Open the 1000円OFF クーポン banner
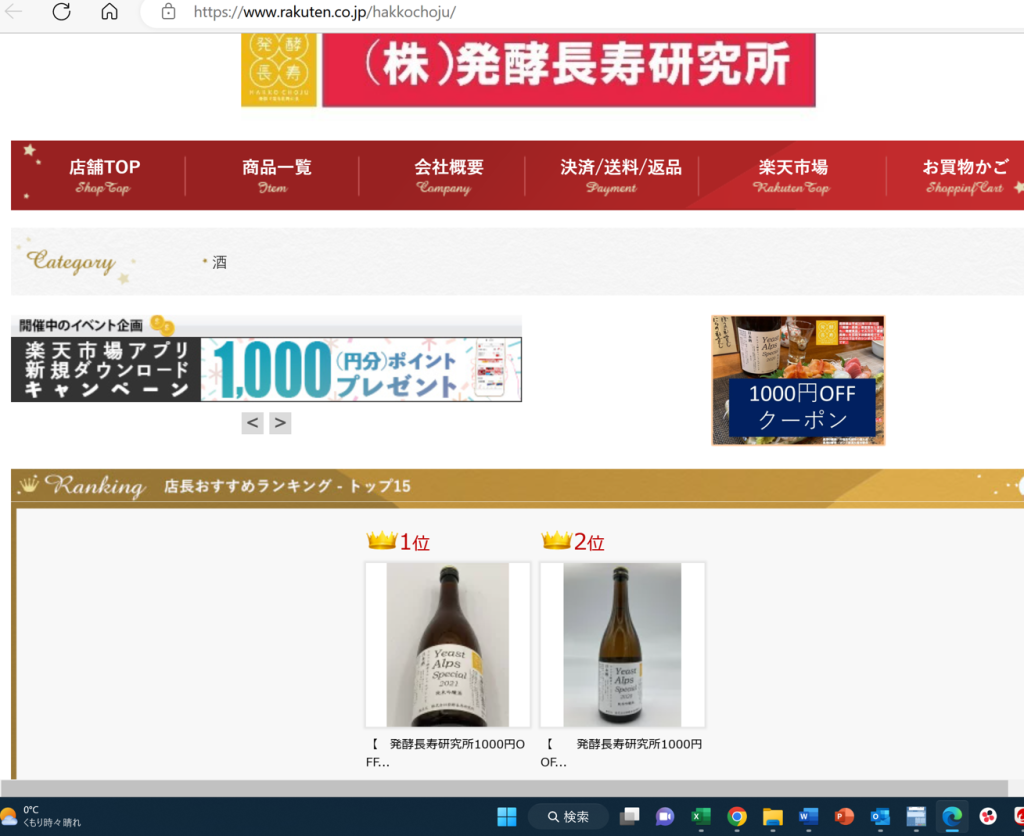Image resolution: width=1024 pixels, height=836 pixels. [798, 381]
